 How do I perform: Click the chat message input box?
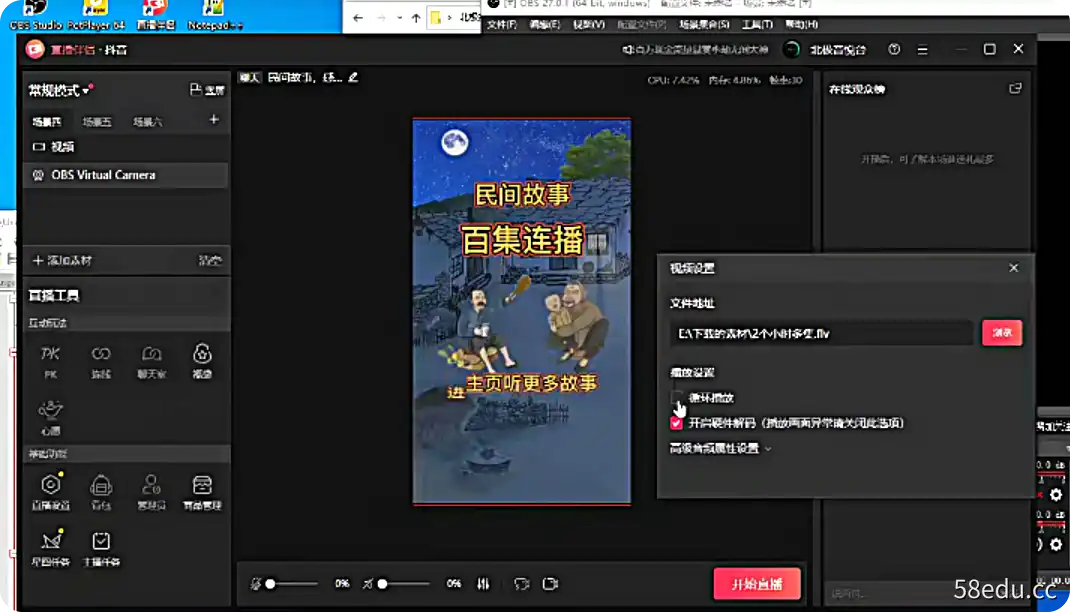(927, 594)
